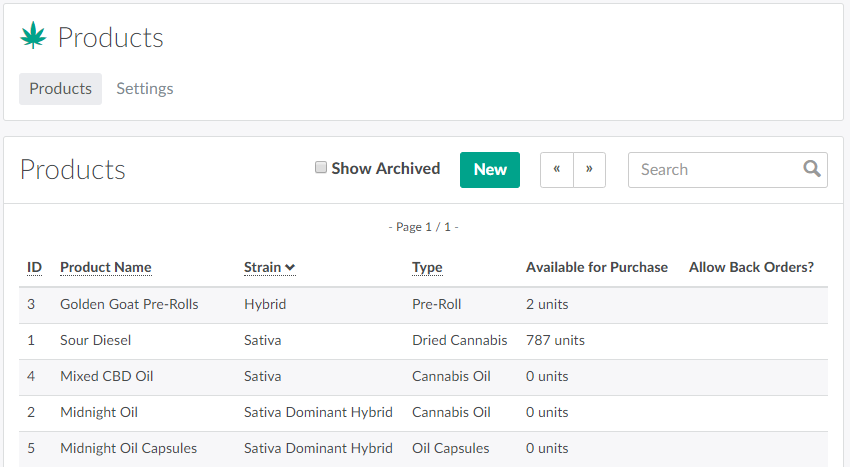The image size is (850, 467).
Task: Open the Midnight Oil product entry
Action: pyautogui.click(x=99, y=412)
